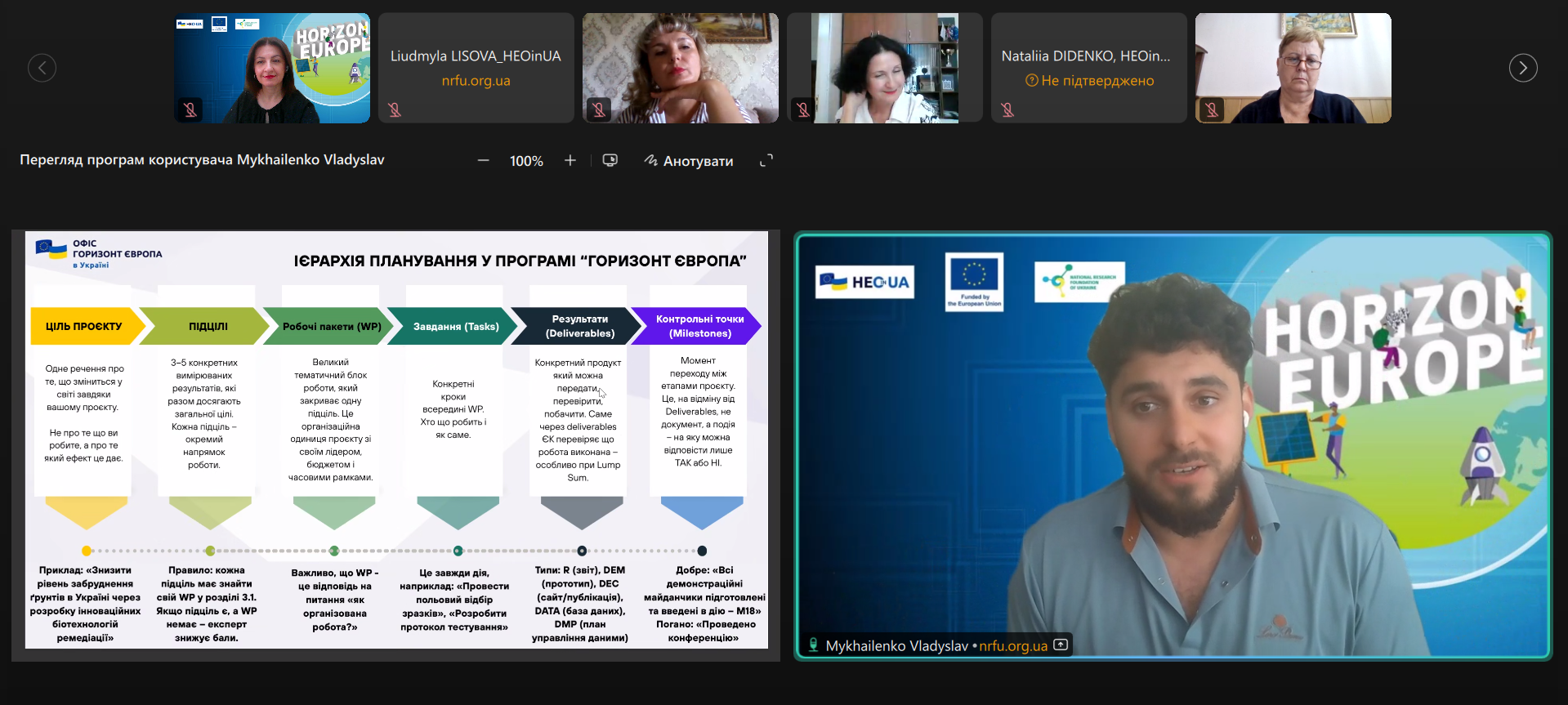Click the 100% zoom level value
This screenshot has height=705, width=1568.
[x=526, y=161]
